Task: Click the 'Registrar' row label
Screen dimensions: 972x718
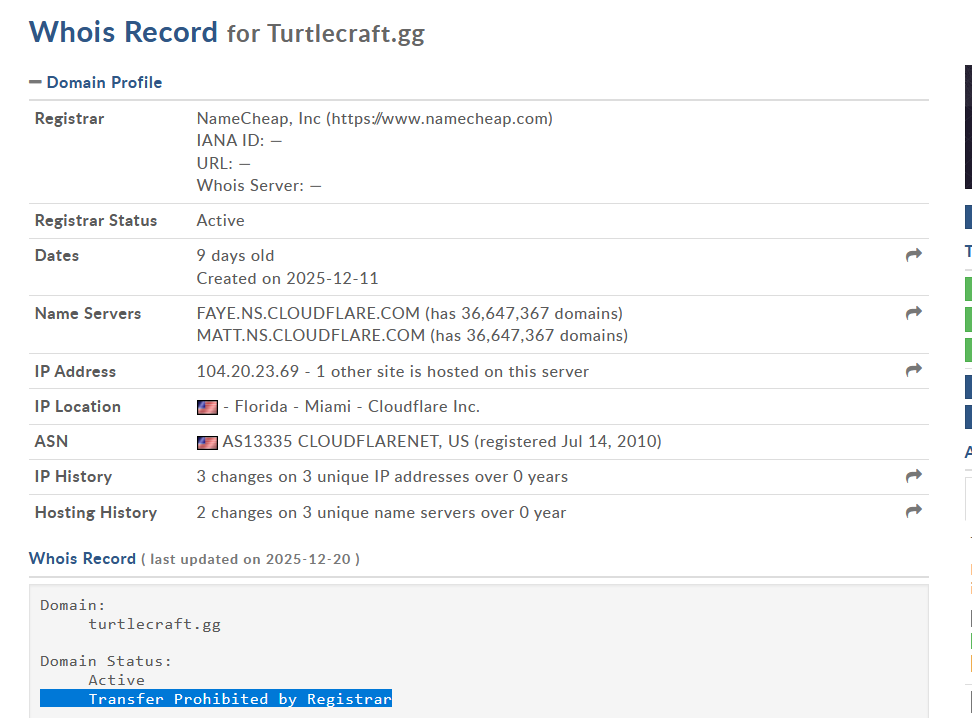Action: point(69,118)
